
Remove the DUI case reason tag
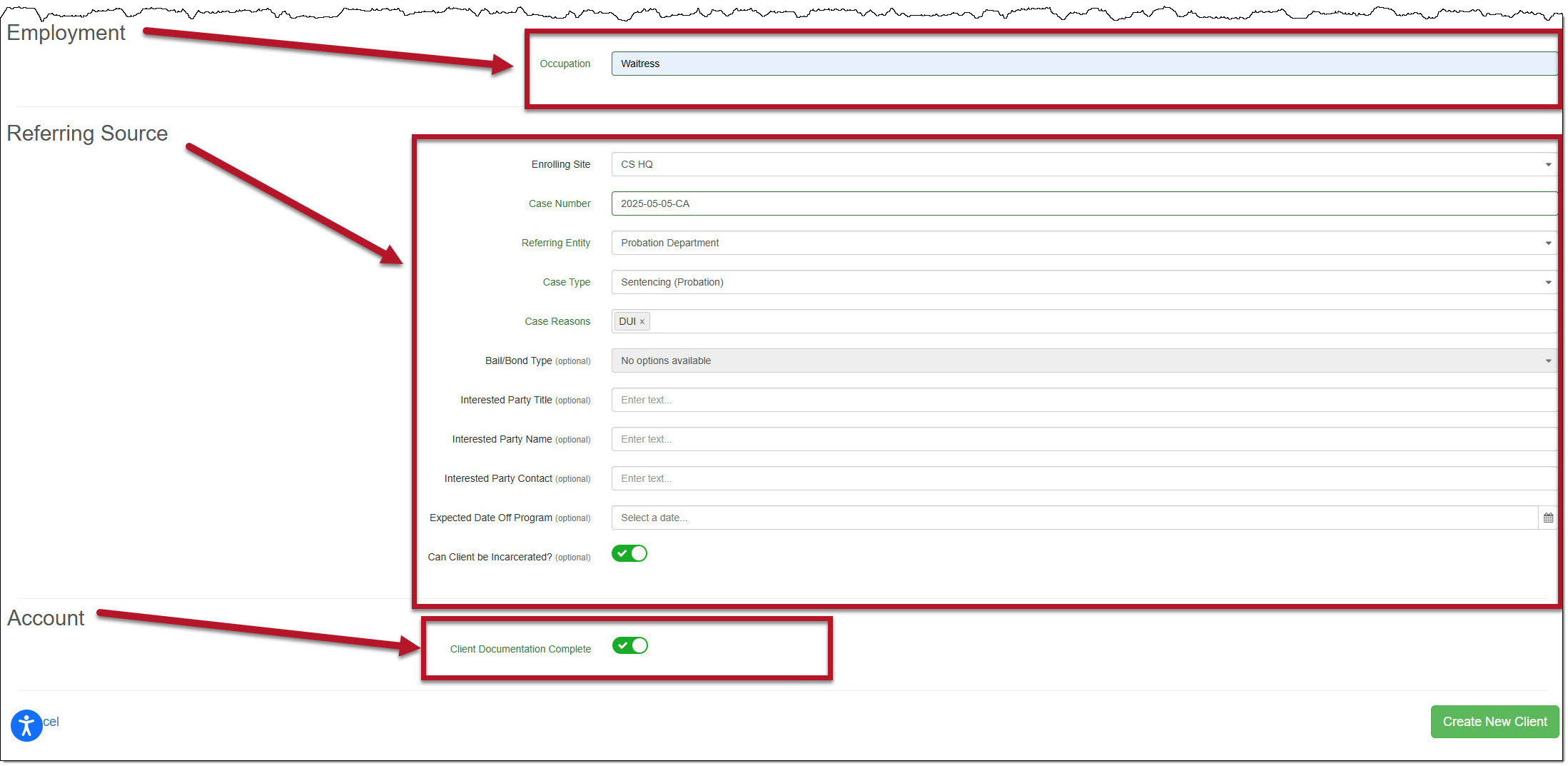click(x=642, y=322)
